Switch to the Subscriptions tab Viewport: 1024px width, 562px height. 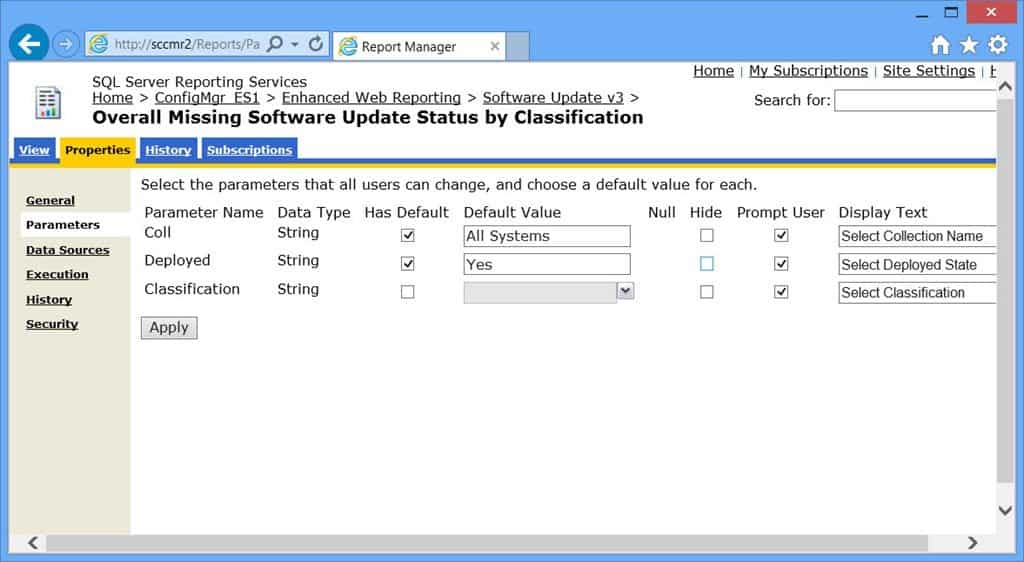coord(249,149)
